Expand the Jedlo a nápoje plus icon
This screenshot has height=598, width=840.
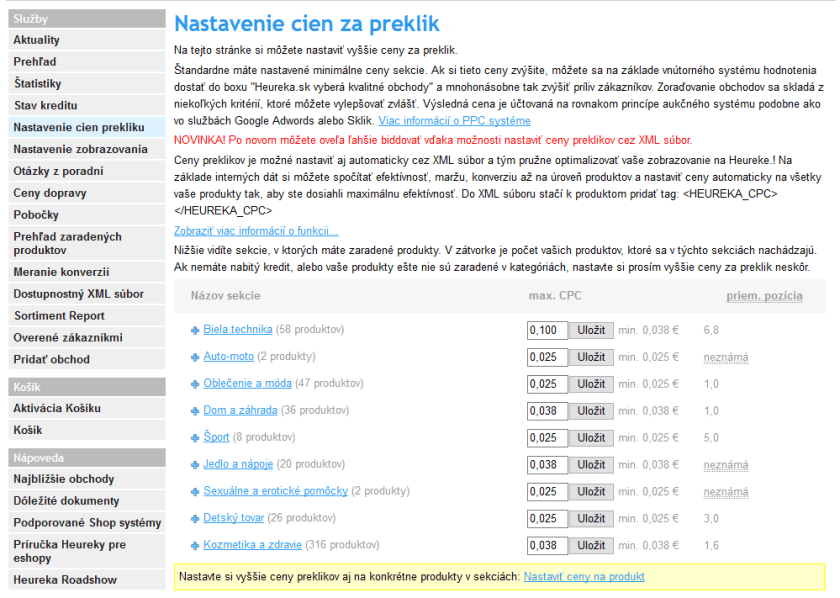[x=195, y=465]
